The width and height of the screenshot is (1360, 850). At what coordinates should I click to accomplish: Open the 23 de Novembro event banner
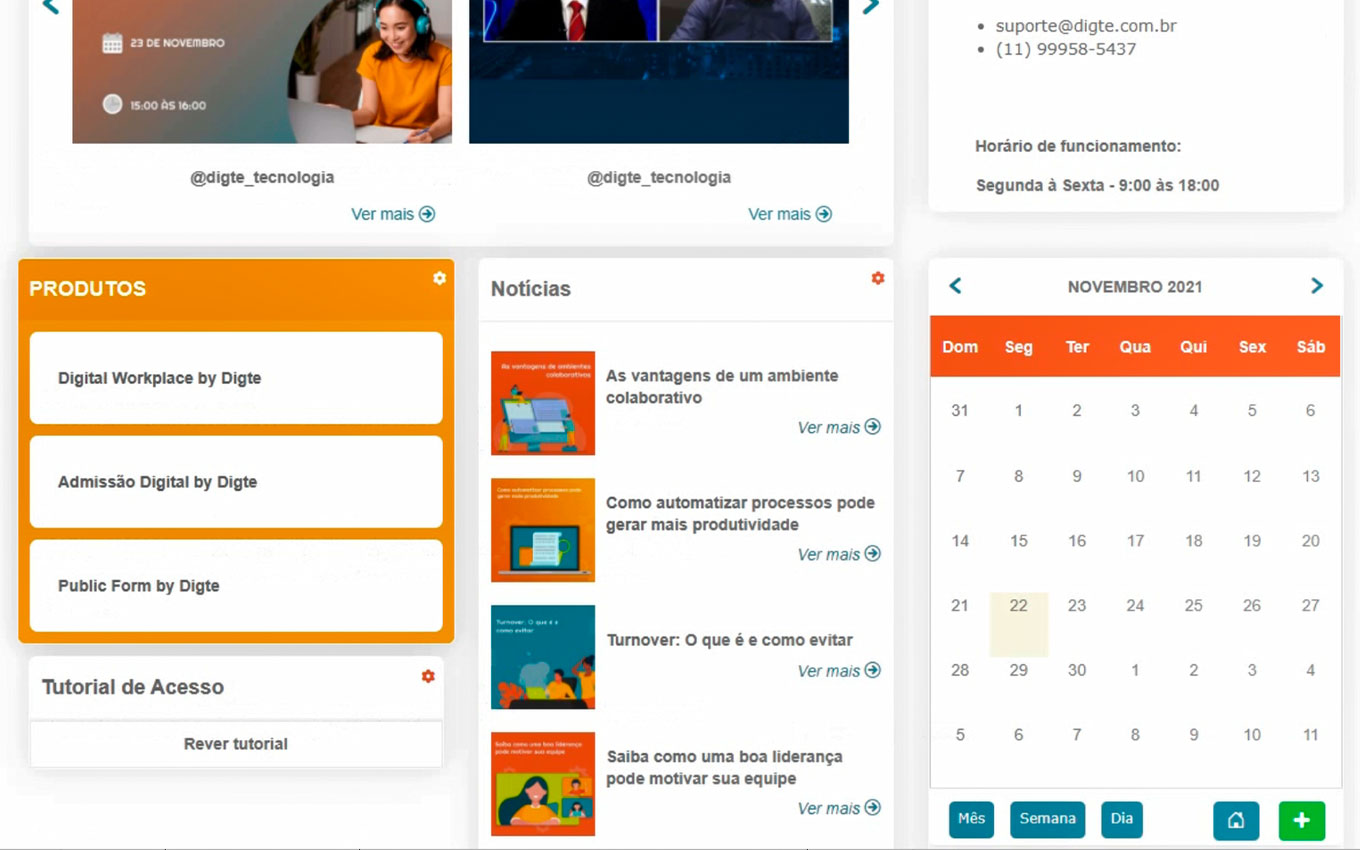coord(262,71)
